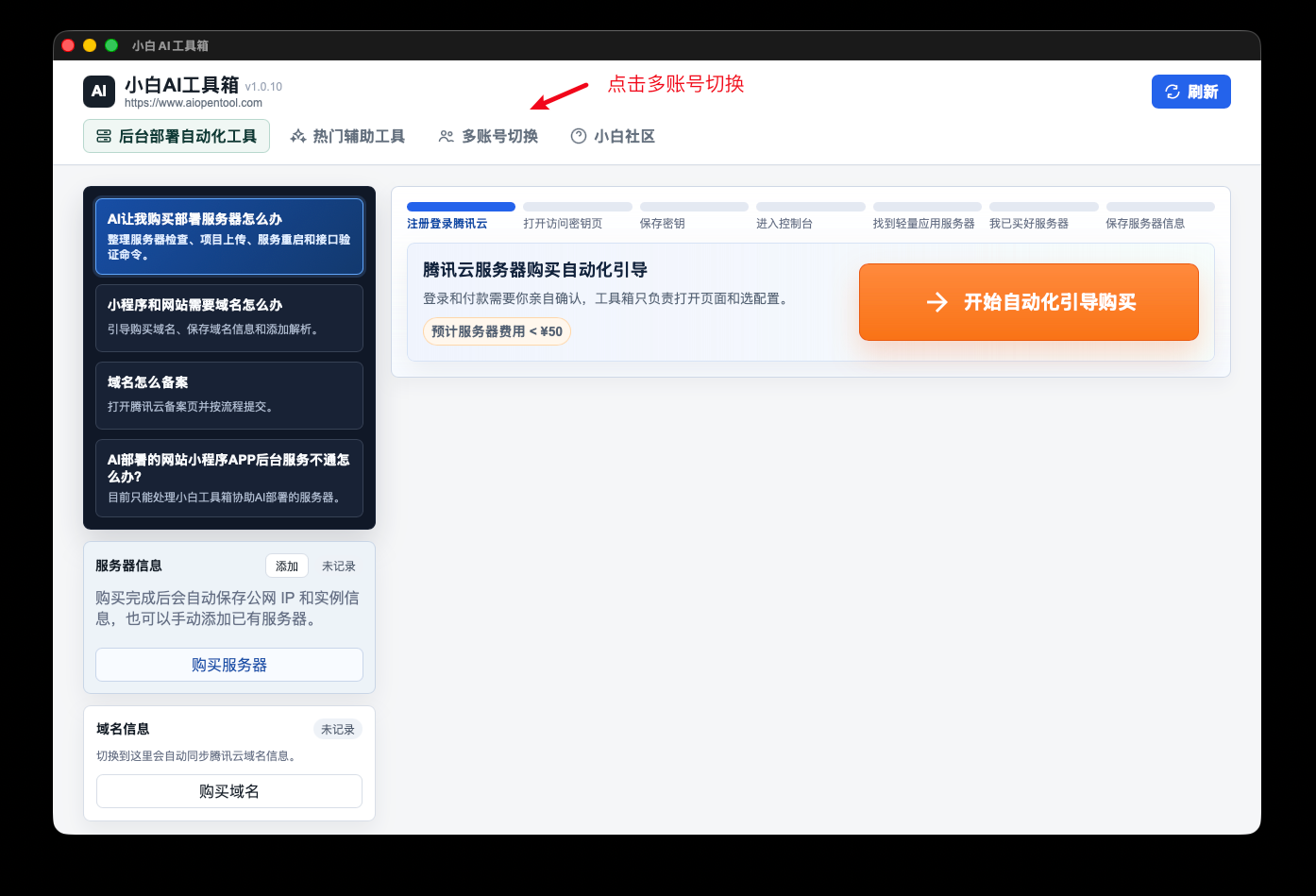Click 未记录 badge in 域名信息 panel
This screenshot has height=896, width=1316.
click(338, 730)
